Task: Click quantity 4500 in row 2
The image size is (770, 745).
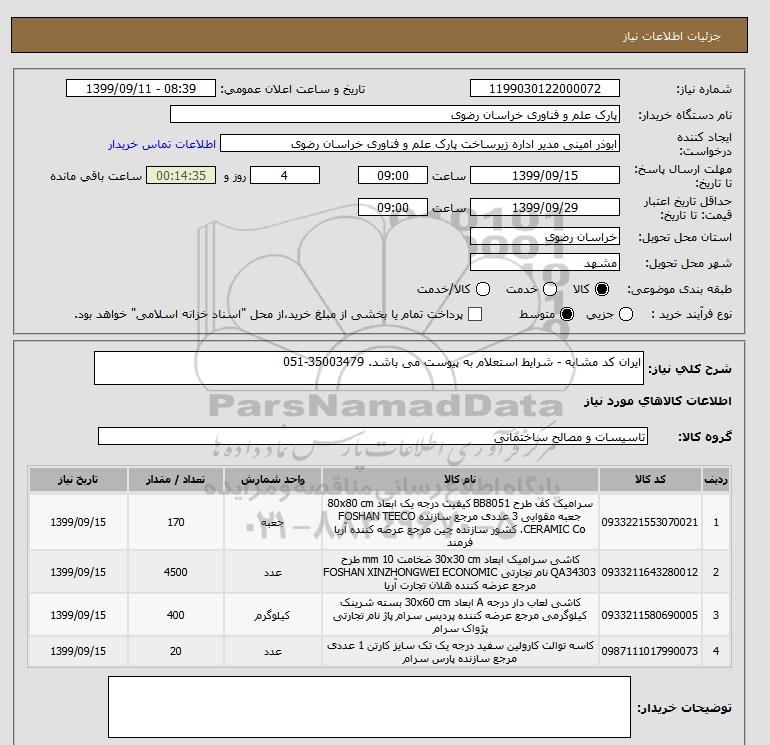Action: tap(176, 572)
